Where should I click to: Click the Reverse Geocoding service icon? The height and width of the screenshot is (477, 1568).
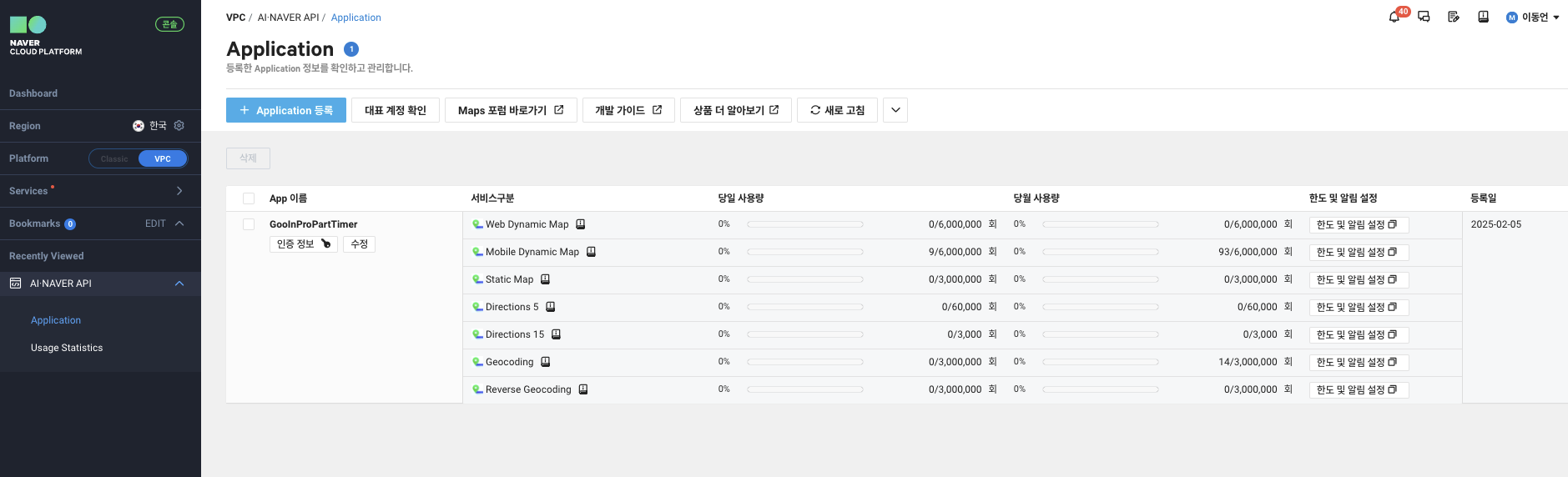[x=477, y=389]
